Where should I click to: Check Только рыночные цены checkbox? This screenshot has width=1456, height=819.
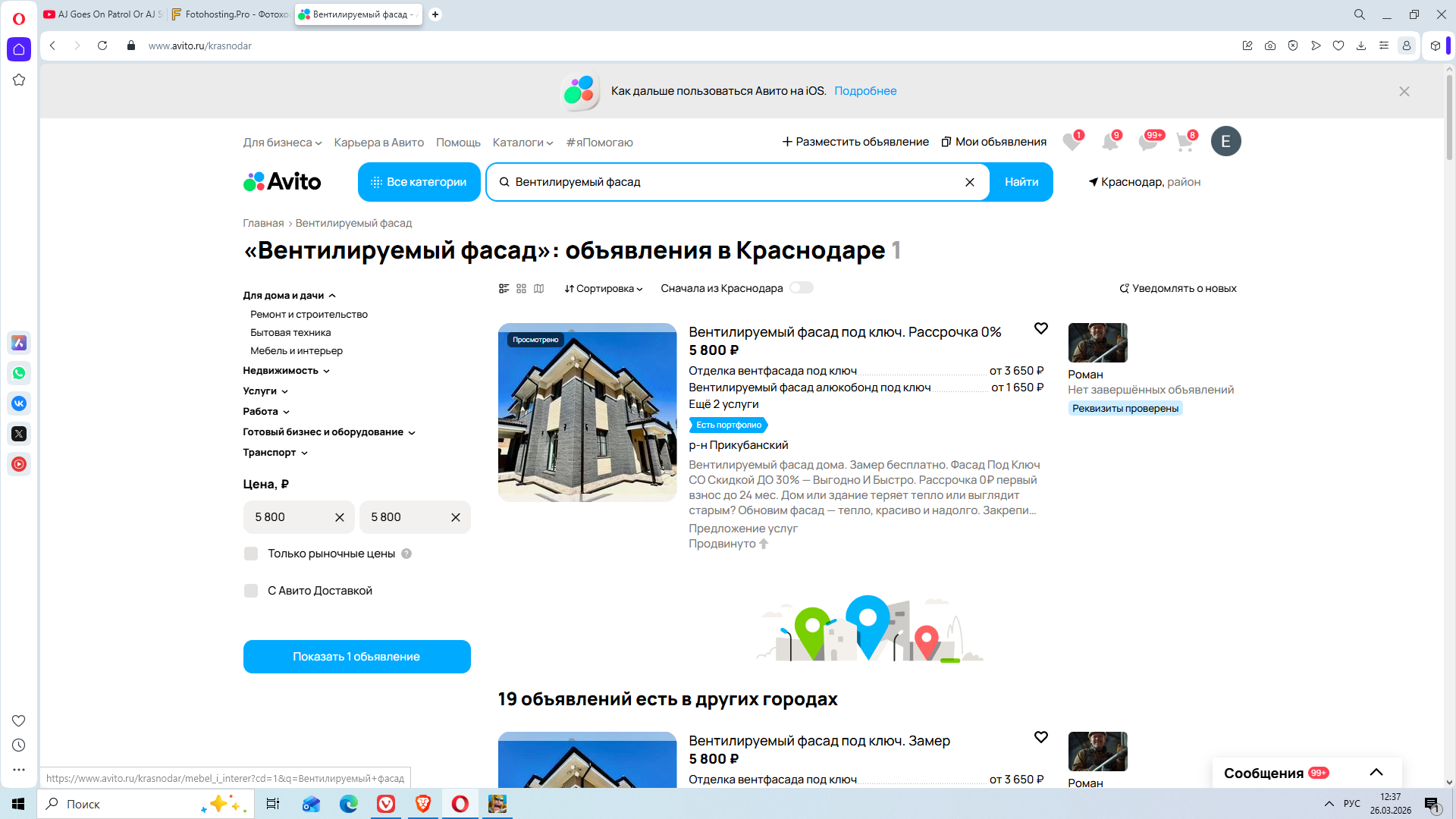click(x=251, y=554)
